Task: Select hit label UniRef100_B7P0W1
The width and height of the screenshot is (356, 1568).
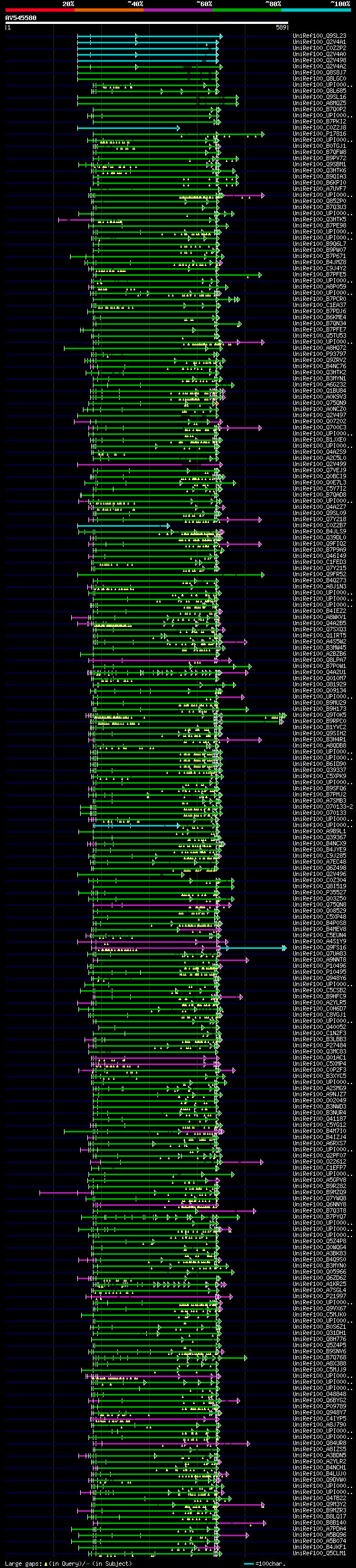Action: [x=319, y=666]
